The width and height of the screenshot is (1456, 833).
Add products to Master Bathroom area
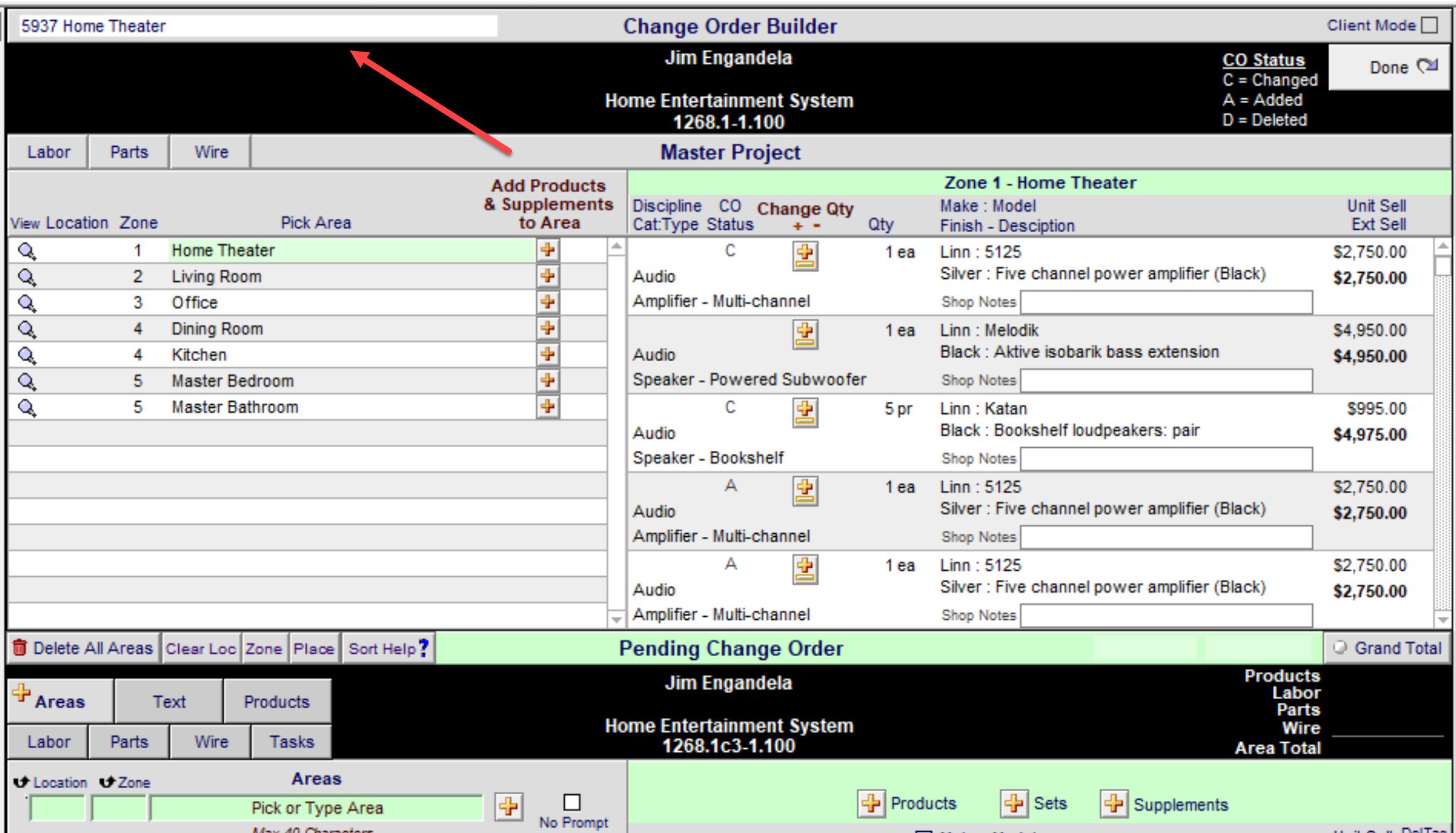[548, 407]
